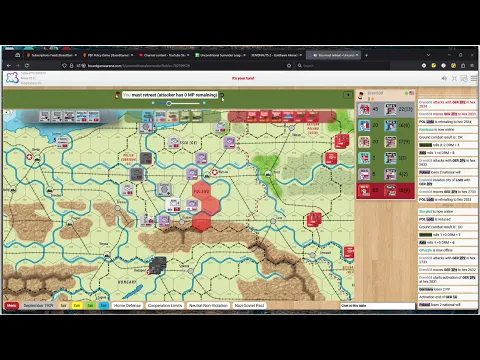Click Germany production icon showing 22(13)
Screen dimensions: 480x360
390,109
